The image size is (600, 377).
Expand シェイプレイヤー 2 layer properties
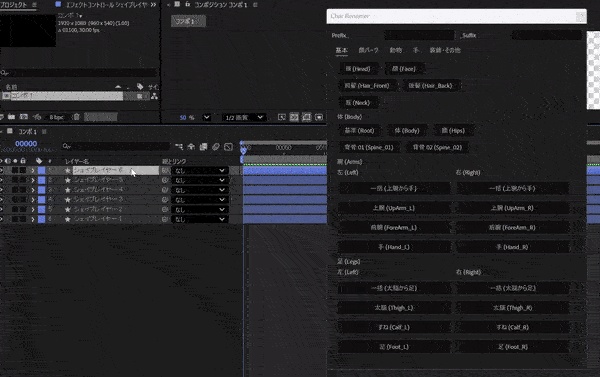[33, 209]
